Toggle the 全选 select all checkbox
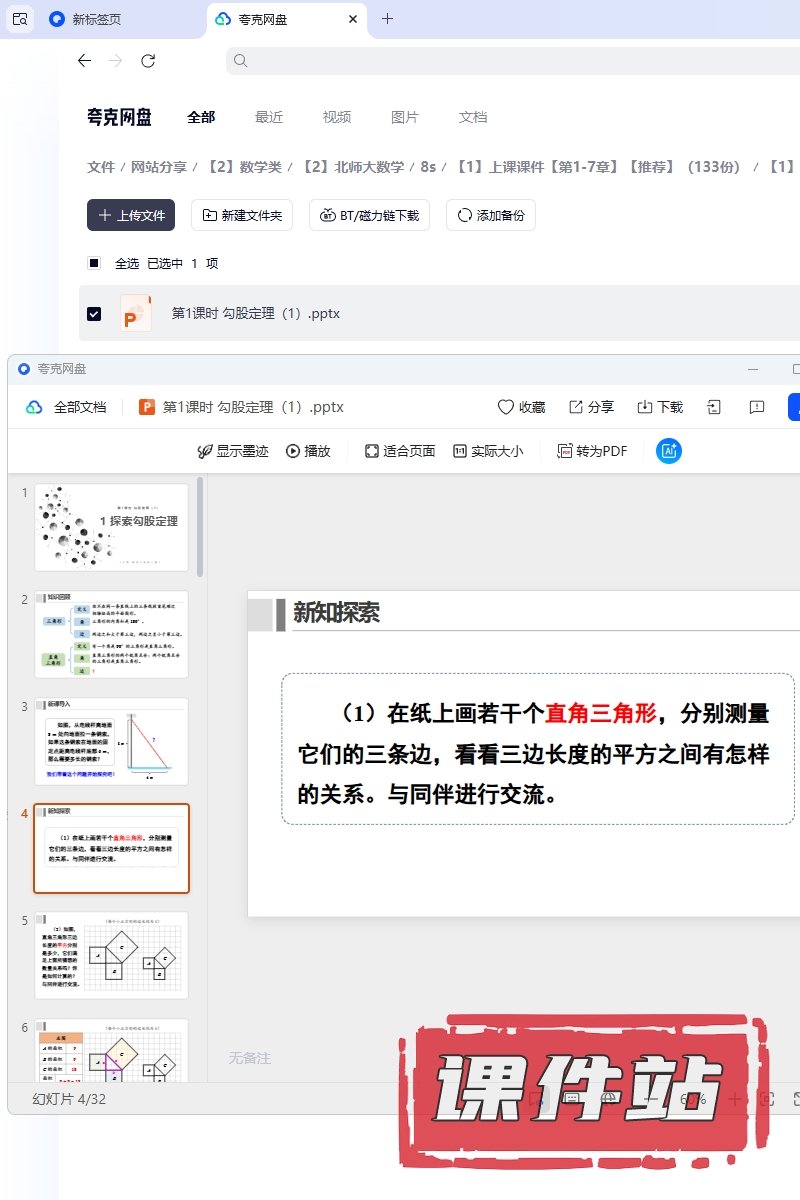This screenshot has width=800, height=1200. click(94, 263)
